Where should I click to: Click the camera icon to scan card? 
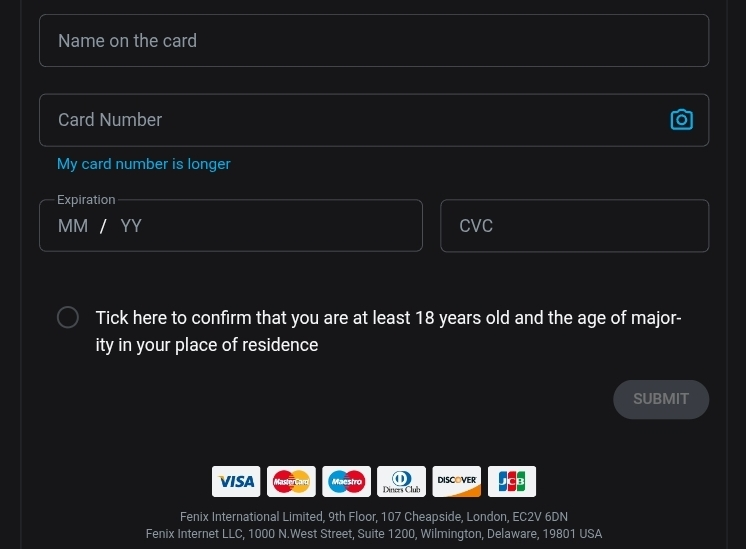coord(681,120)
